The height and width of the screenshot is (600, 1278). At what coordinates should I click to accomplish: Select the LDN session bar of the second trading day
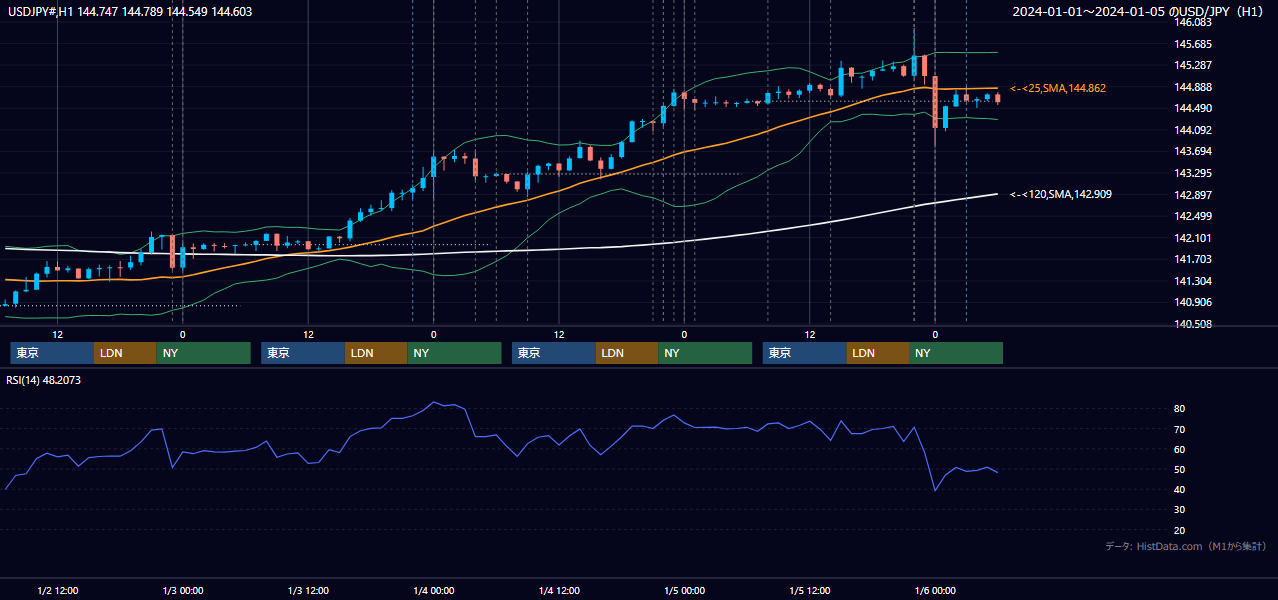tap(376, 353)
